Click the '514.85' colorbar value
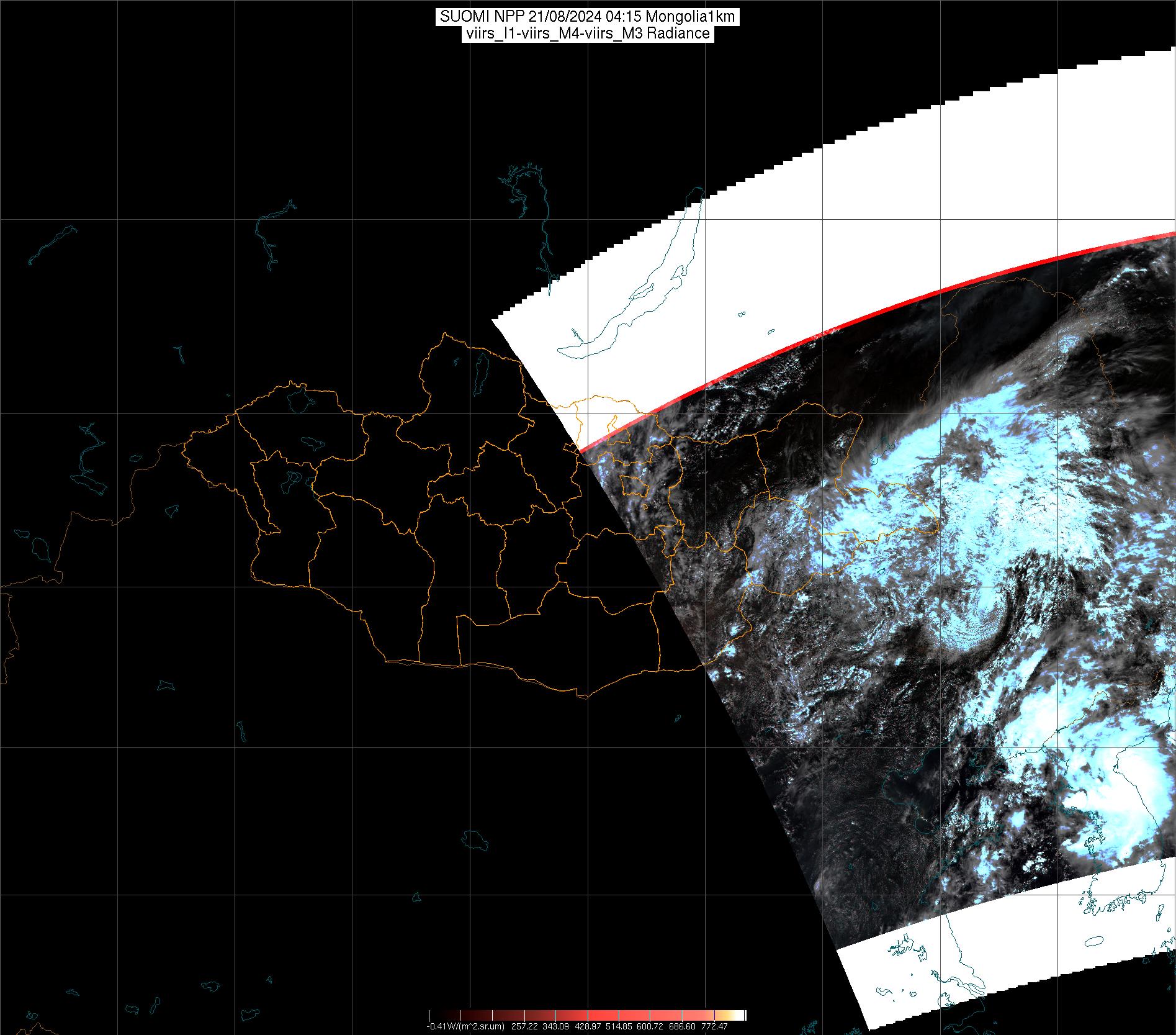1176x1035 pixels. [x=618, y=1026]
